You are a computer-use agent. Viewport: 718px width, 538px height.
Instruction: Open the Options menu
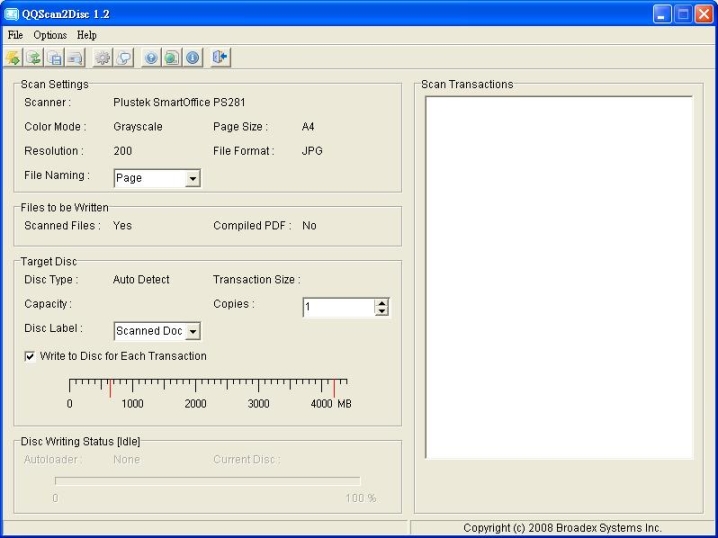point(50,35)
